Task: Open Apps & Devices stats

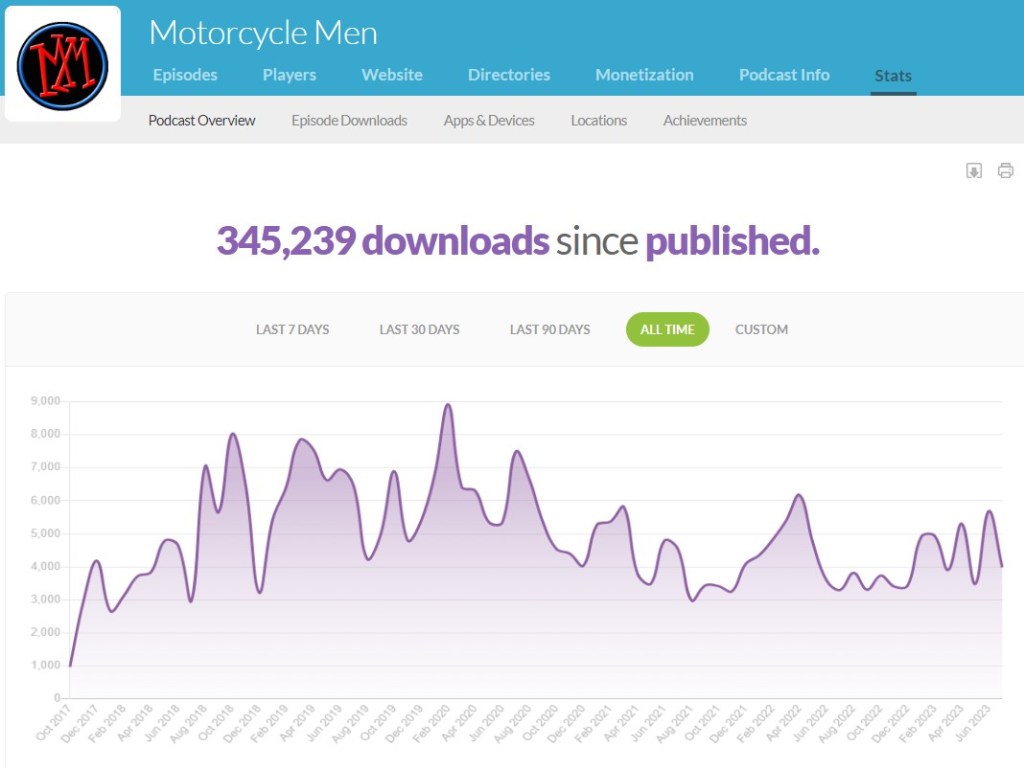Action: click(489, 120)
